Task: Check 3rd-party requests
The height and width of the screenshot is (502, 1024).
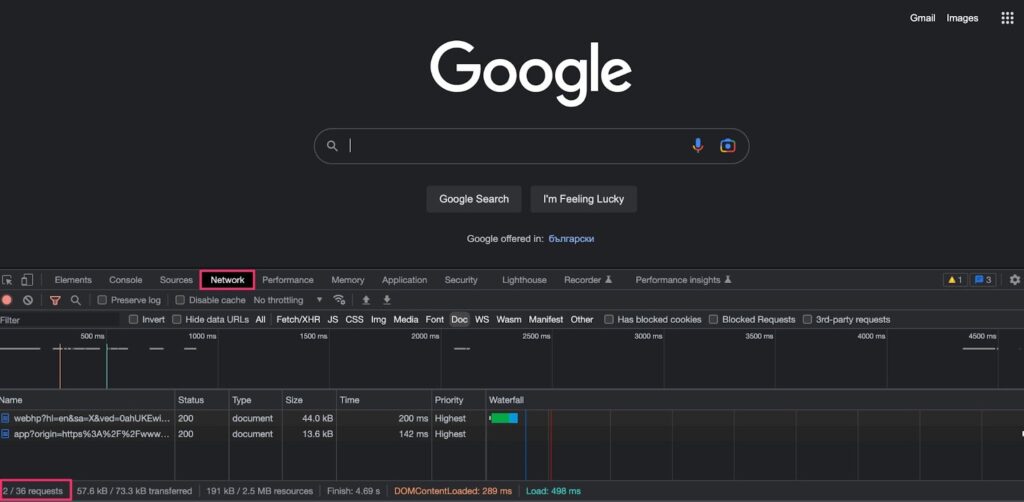Action: (x=808, y=319)
